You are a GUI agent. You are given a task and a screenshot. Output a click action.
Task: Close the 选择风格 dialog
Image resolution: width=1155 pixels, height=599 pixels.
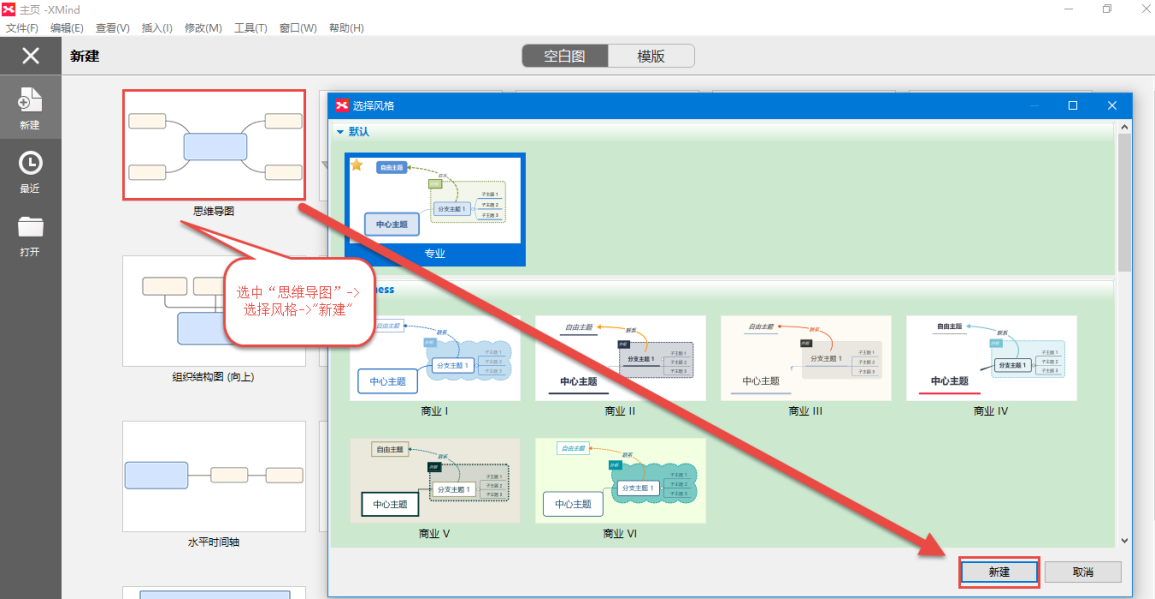1112,105
